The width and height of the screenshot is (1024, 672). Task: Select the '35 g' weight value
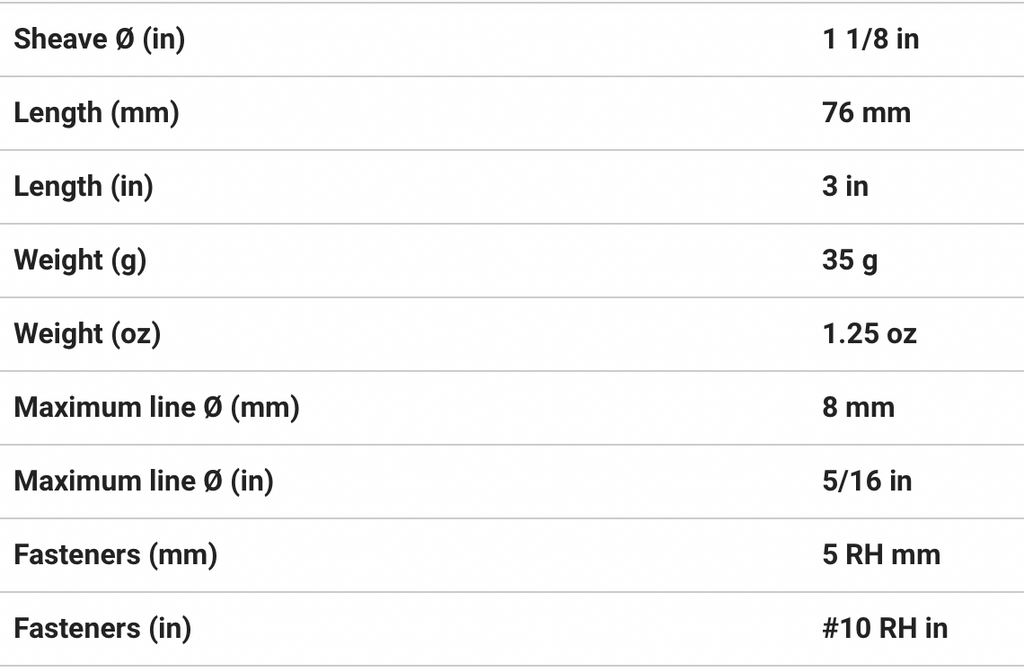(850, 260)
